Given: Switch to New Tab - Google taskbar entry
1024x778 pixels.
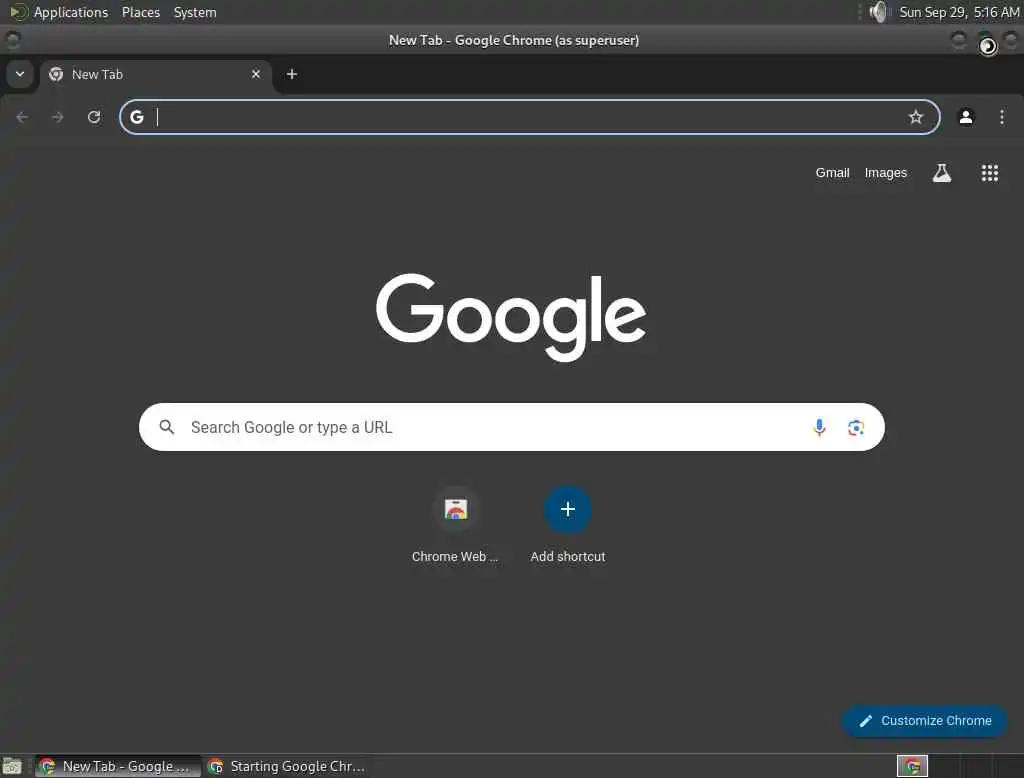Looking at the screenshot, I should (x=118, y=766).
